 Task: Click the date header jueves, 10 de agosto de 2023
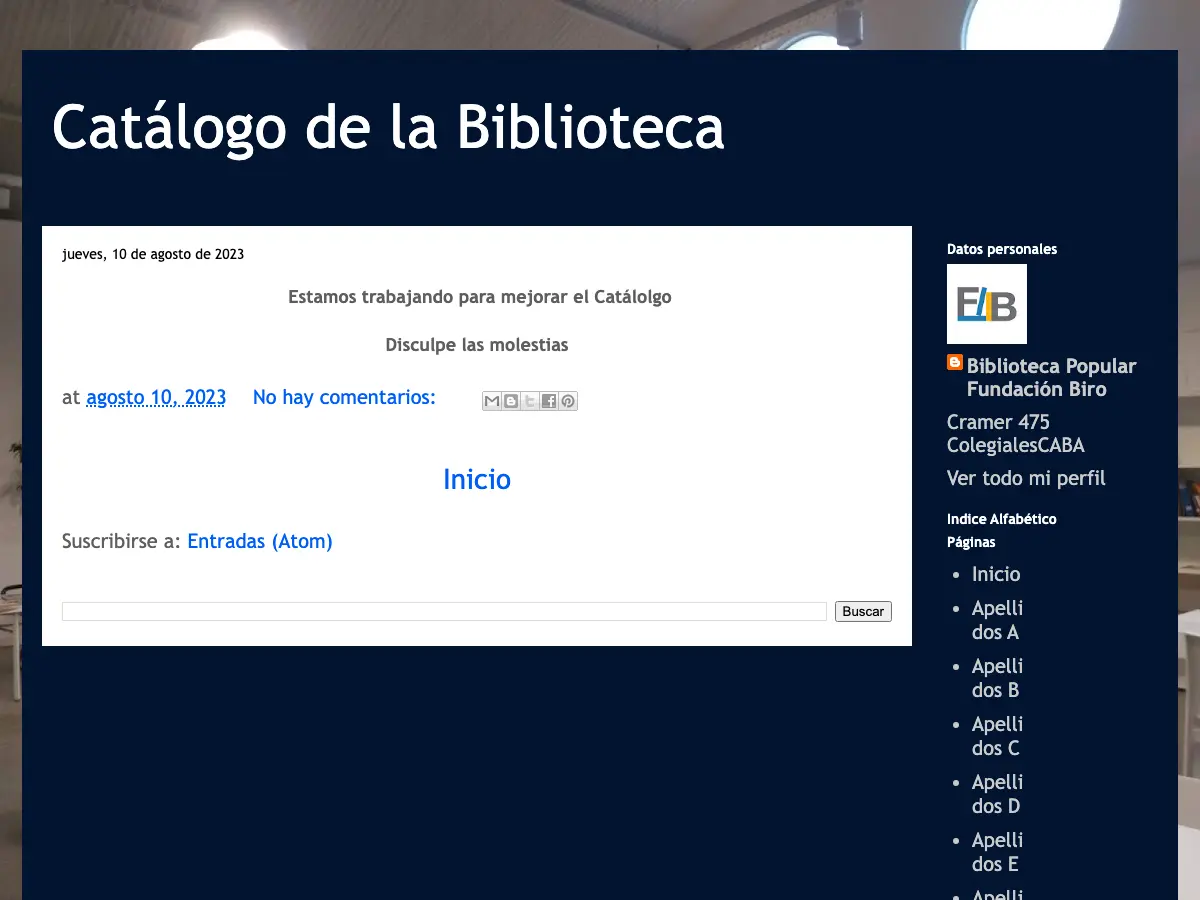pyautogui.click(x=153, y=254)
